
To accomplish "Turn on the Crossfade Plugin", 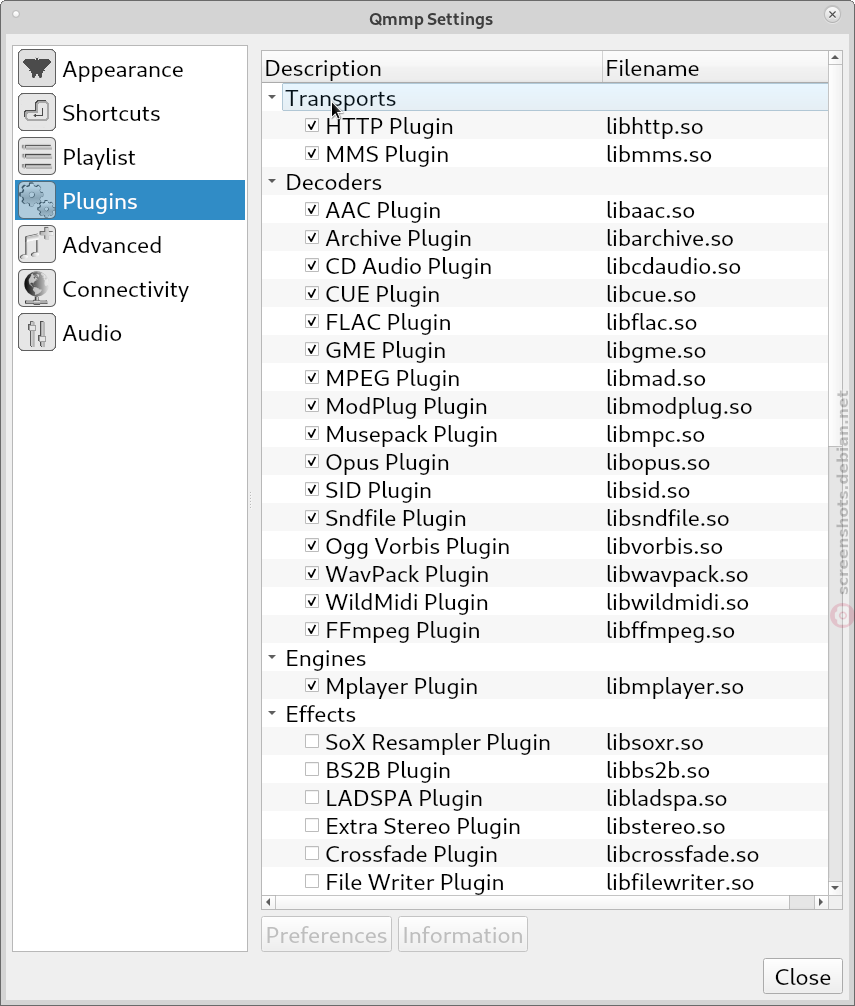I will (312, 854).
